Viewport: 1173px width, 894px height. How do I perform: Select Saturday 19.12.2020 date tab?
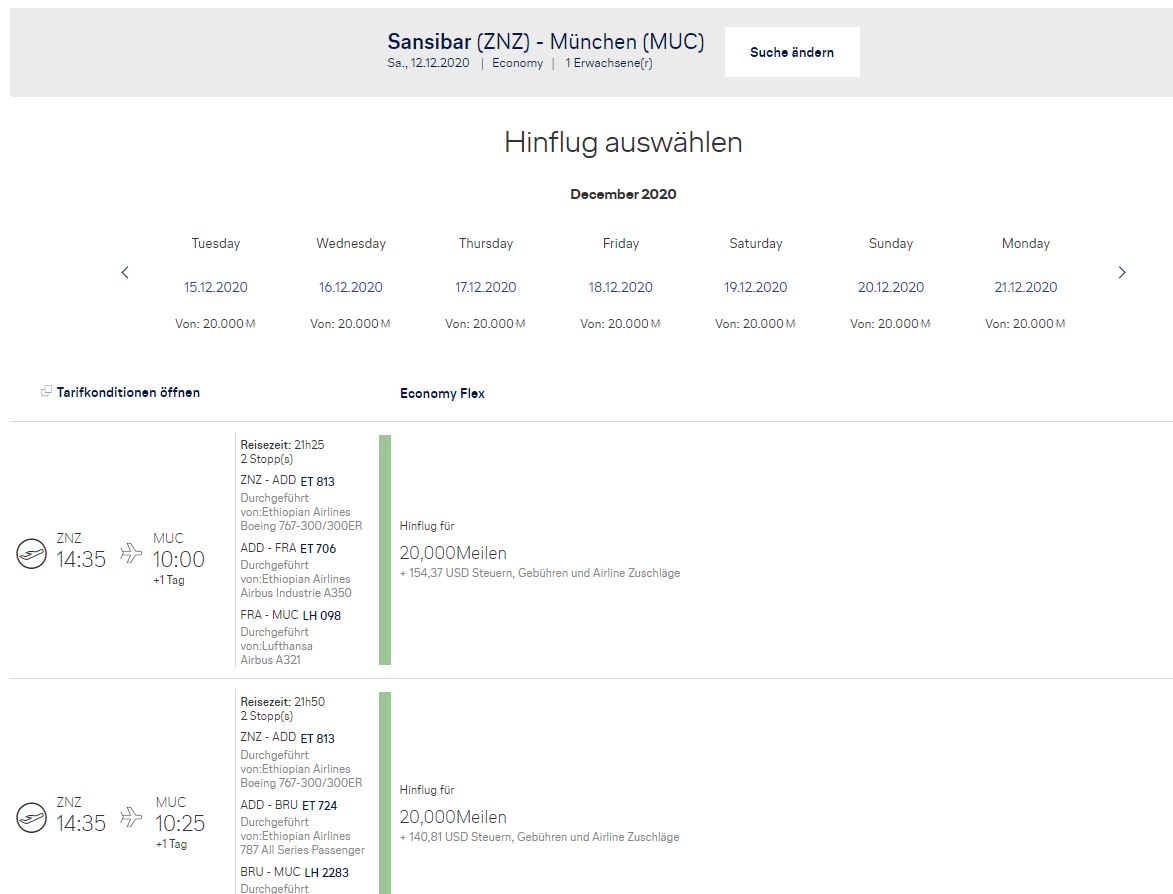pos(756,284)
